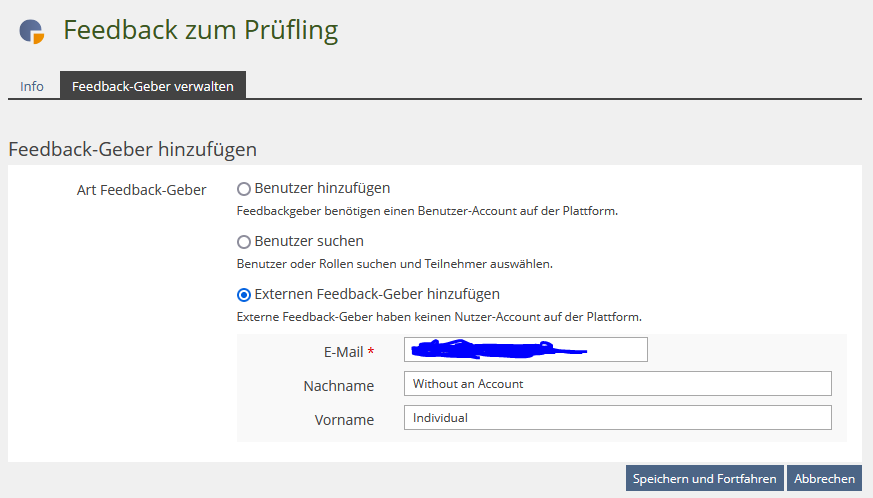
Task: Switch to the "Feedback-Geber verwalten" tab
Action: coord(153,86)
